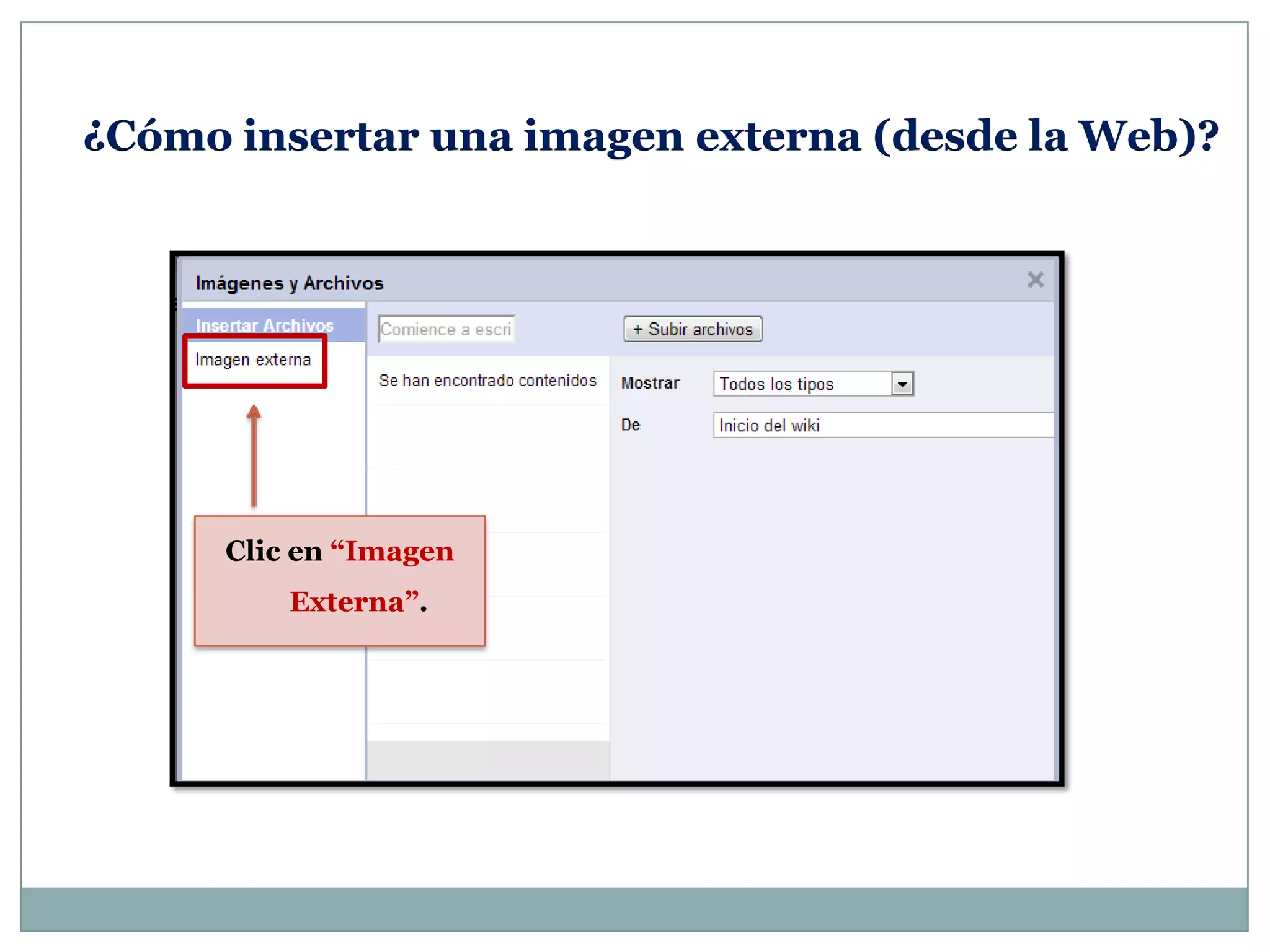Click the Mostrar label
This screenshot has height=952, width=1270.
pyautogui.click(x=650, y=383)
